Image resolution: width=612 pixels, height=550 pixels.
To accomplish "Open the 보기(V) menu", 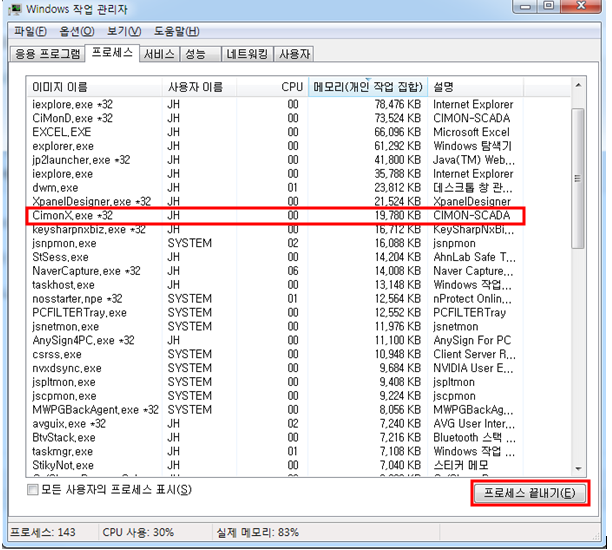I will tap(124, 31).
